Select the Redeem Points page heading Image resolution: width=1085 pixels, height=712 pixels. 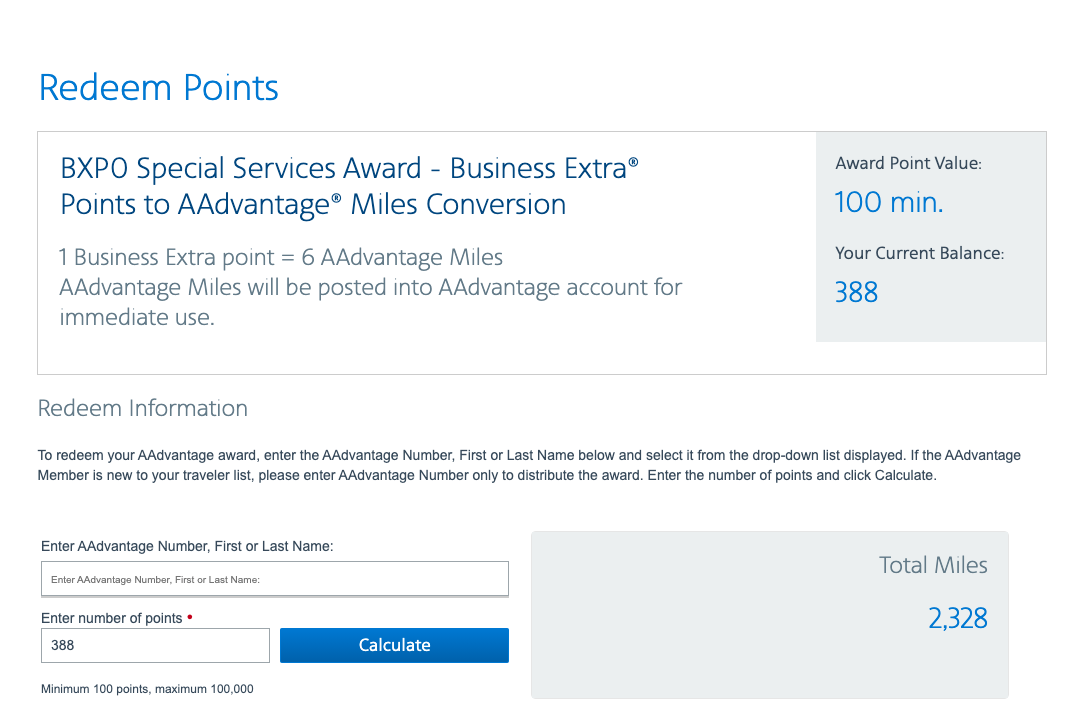coord(158,88)
